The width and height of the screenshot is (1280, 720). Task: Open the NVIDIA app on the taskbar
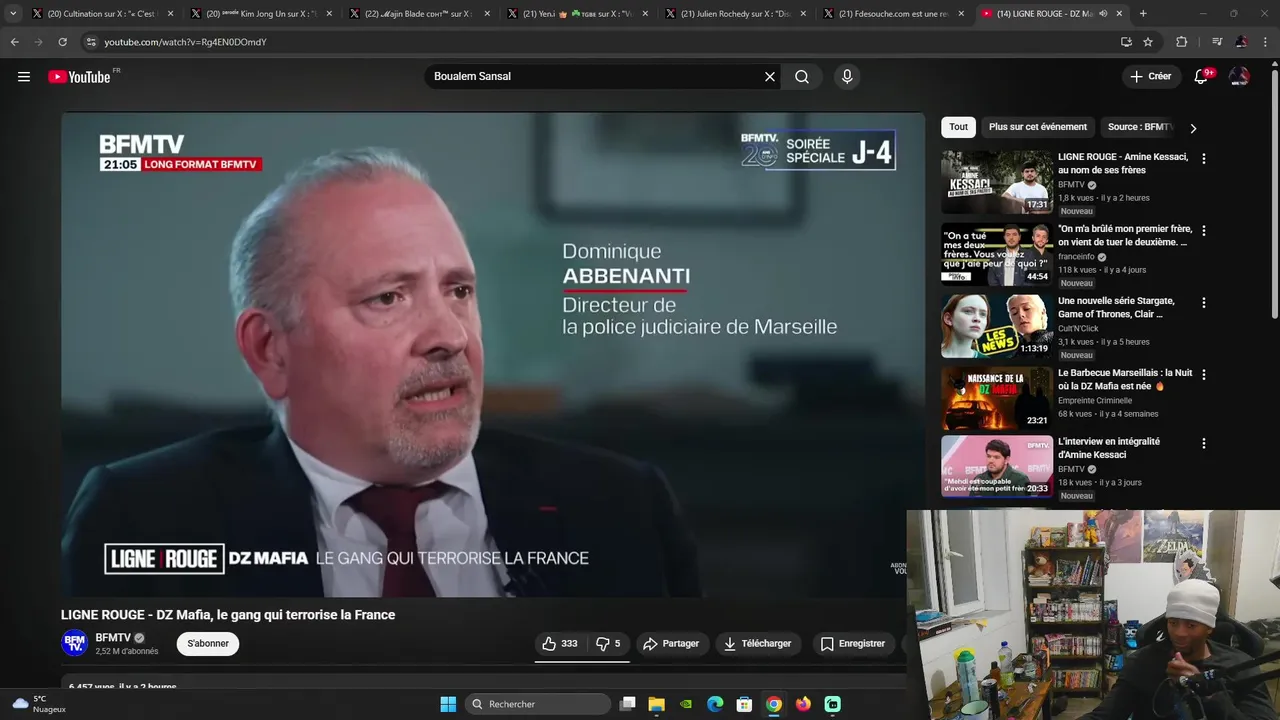click(686, 704)
